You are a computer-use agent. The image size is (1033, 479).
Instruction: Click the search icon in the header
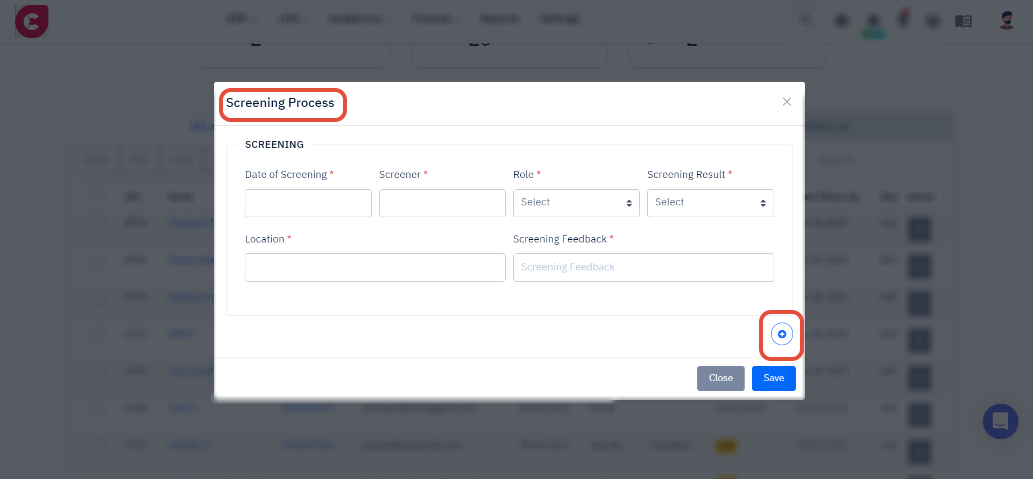click(808, 20)
